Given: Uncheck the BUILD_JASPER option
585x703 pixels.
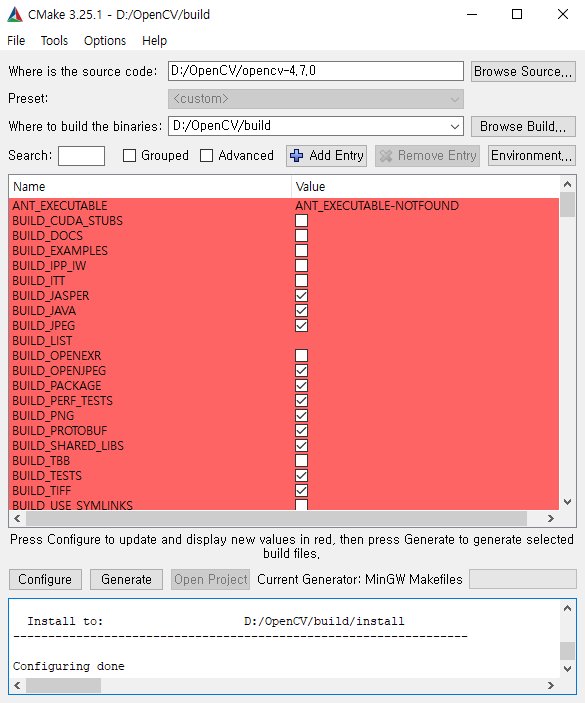Looking at the screenshot, I should (x=302, y=295).
